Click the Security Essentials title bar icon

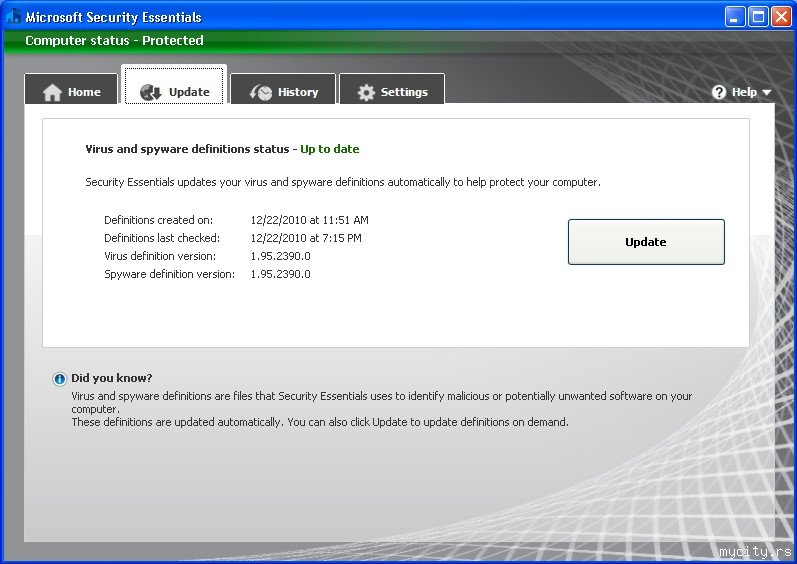point(13,16)
